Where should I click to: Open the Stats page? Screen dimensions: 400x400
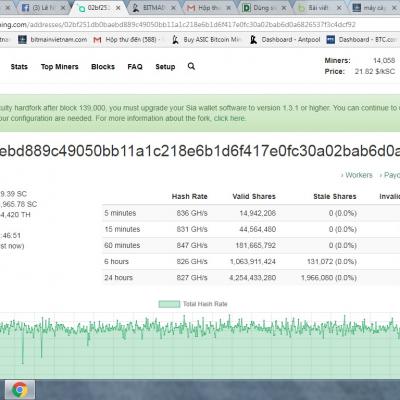click(x=19, y=67)
